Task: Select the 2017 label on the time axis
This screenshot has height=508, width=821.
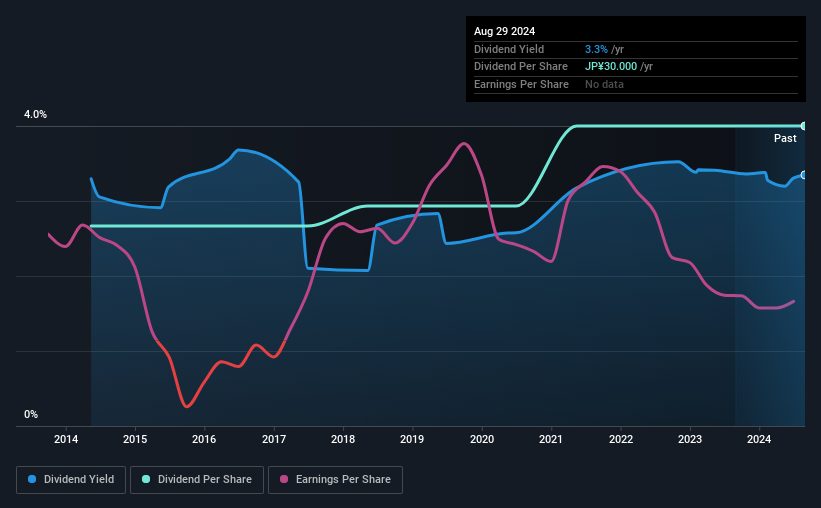Action: click(274, 439)
